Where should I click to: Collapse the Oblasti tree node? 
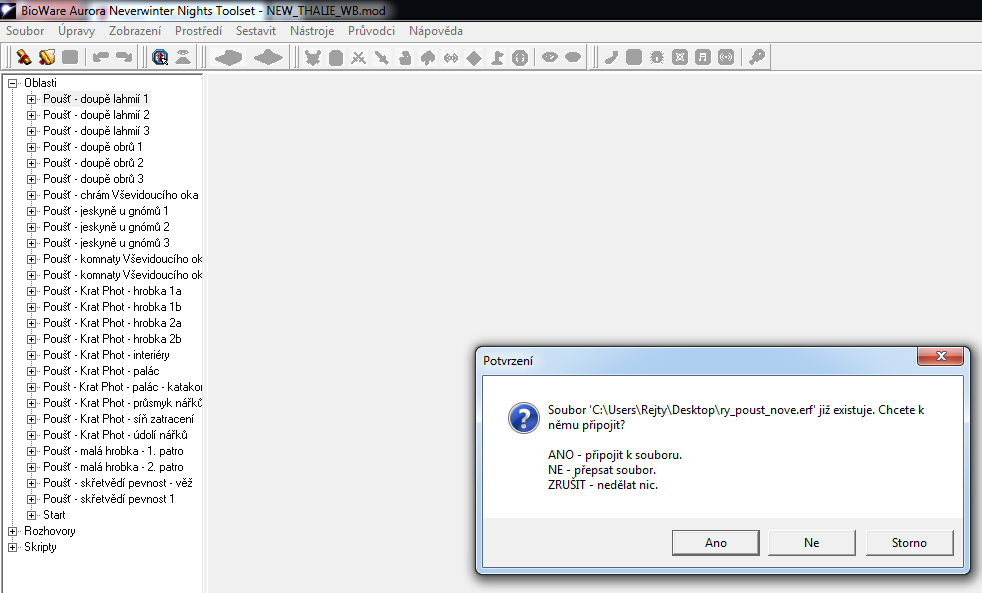pos(13,83)
